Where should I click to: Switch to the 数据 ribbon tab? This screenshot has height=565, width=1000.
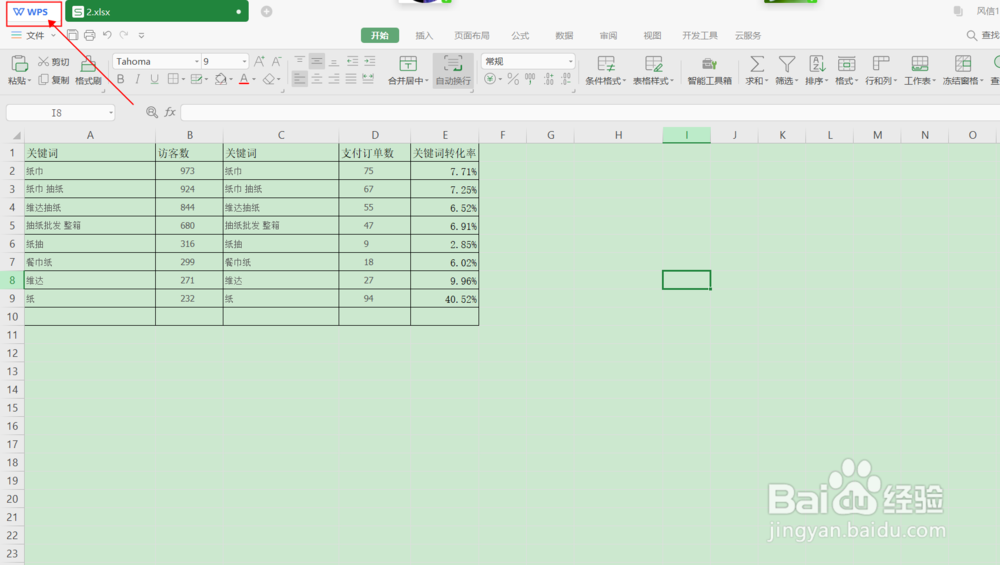(564, 35)
